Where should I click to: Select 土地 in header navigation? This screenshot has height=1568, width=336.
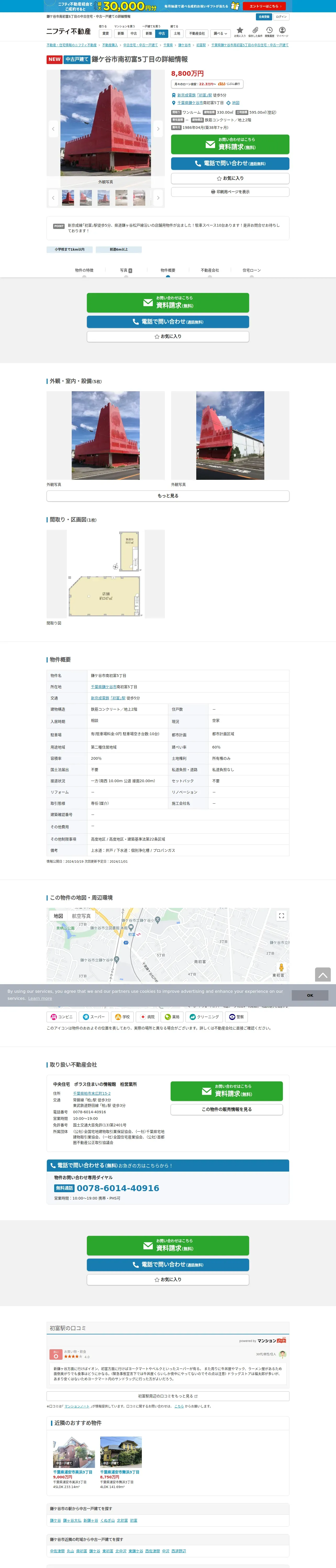point(177,33)
